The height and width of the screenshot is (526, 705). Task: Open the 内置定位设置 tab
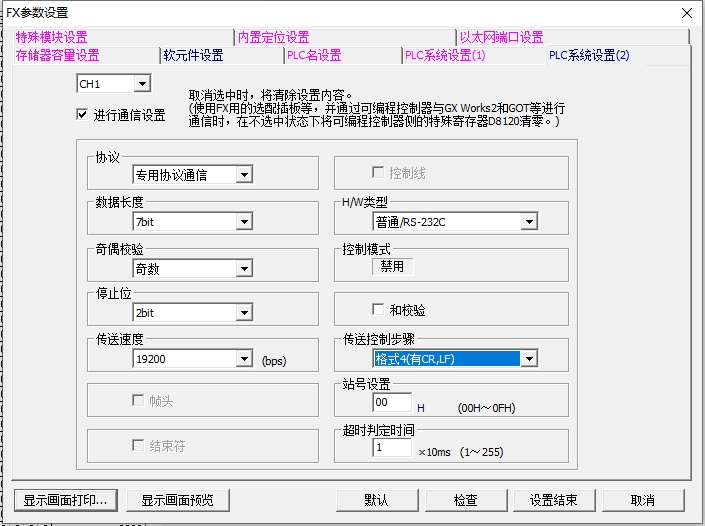click(273, 37)
